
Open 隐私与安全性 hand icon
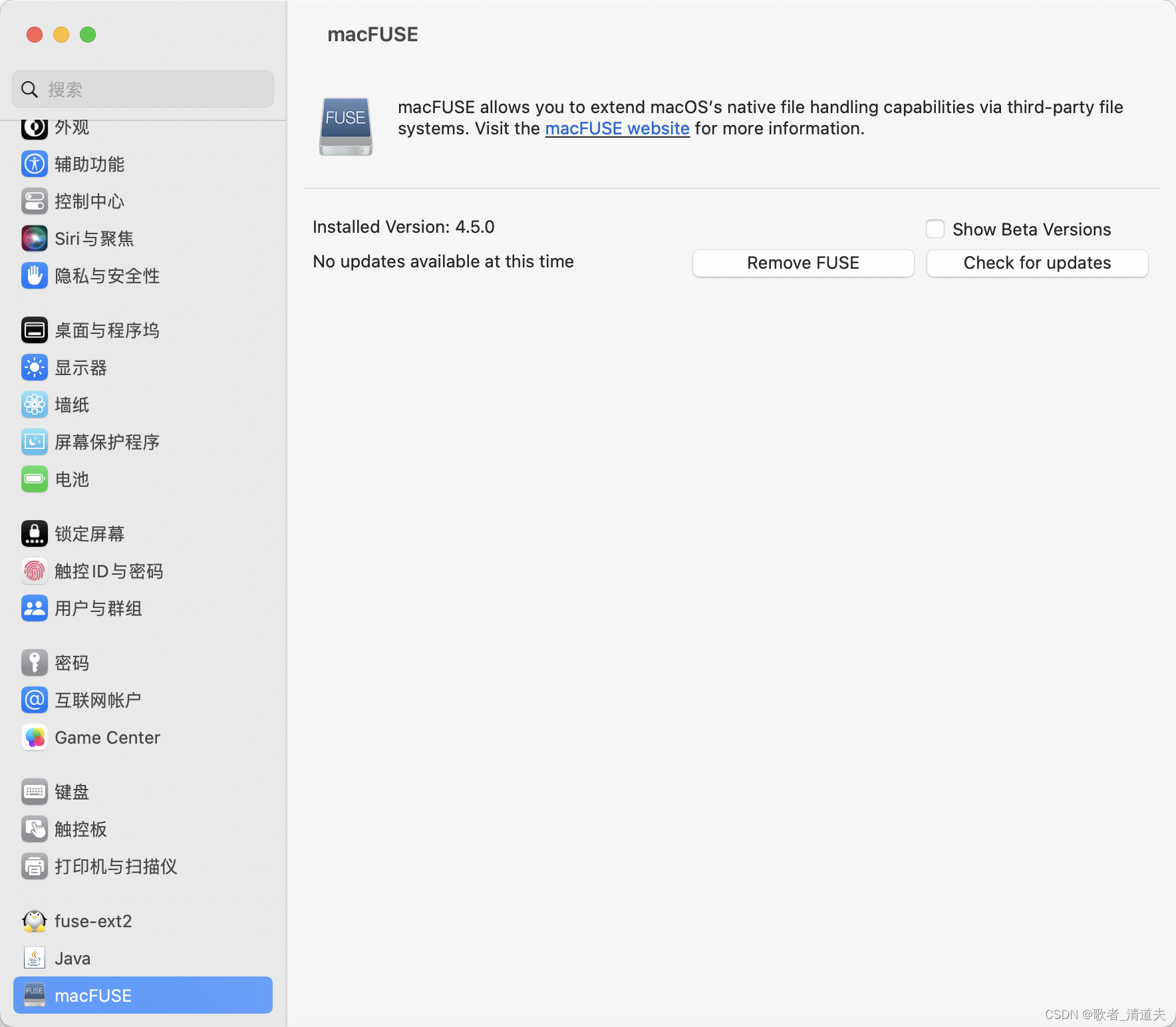click(35, 275)
